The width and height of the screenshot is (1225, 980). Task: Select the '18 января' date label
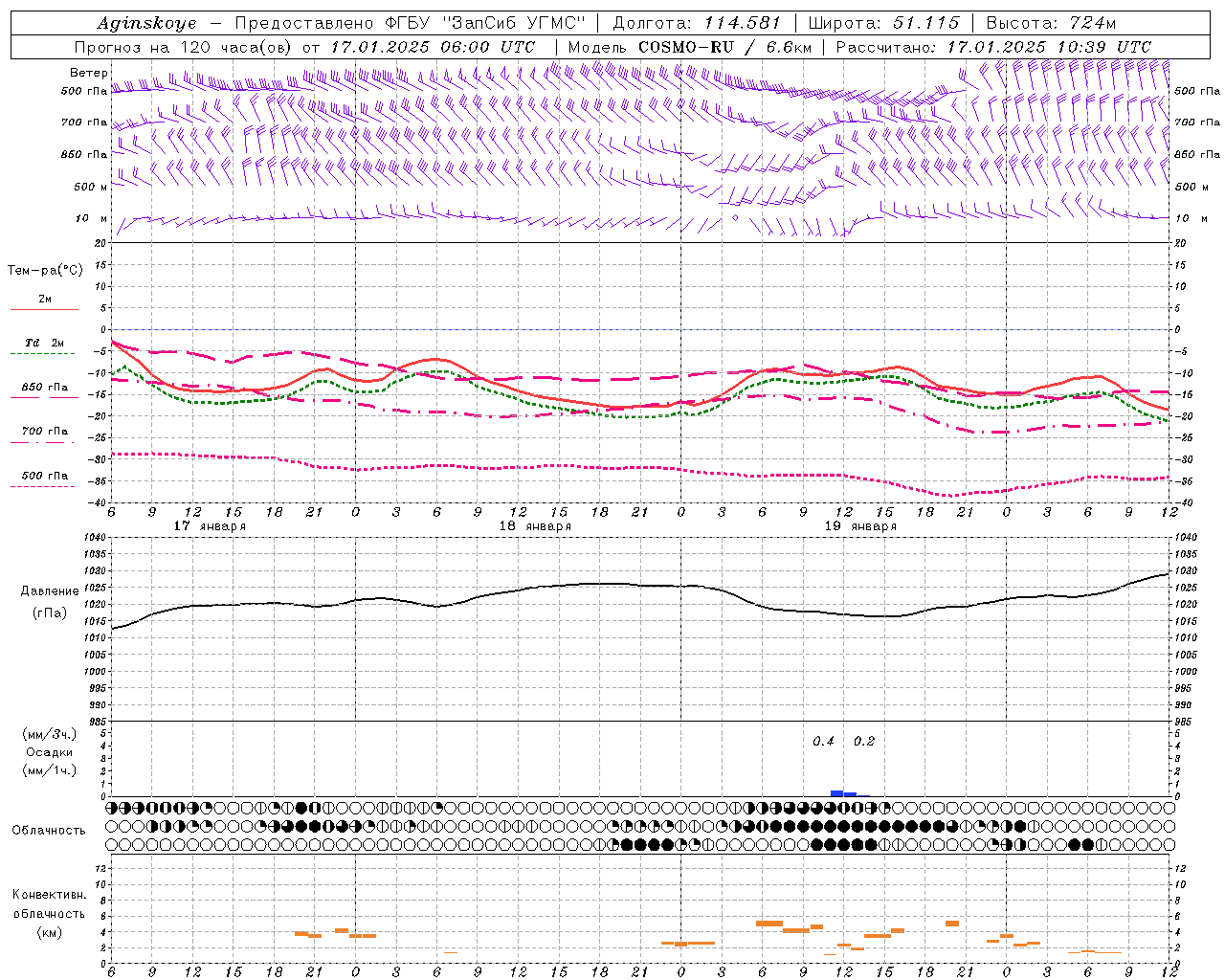(535, 526)
